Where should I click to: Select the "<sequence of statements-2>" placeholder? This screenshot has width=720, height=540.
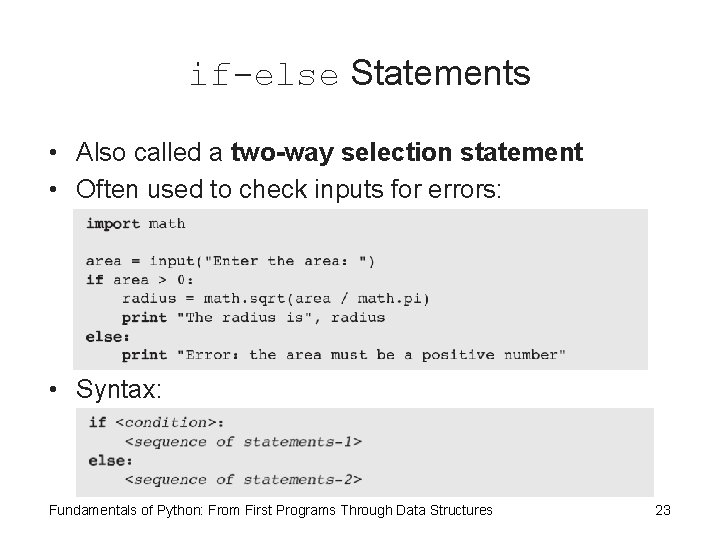pos(243,479)
